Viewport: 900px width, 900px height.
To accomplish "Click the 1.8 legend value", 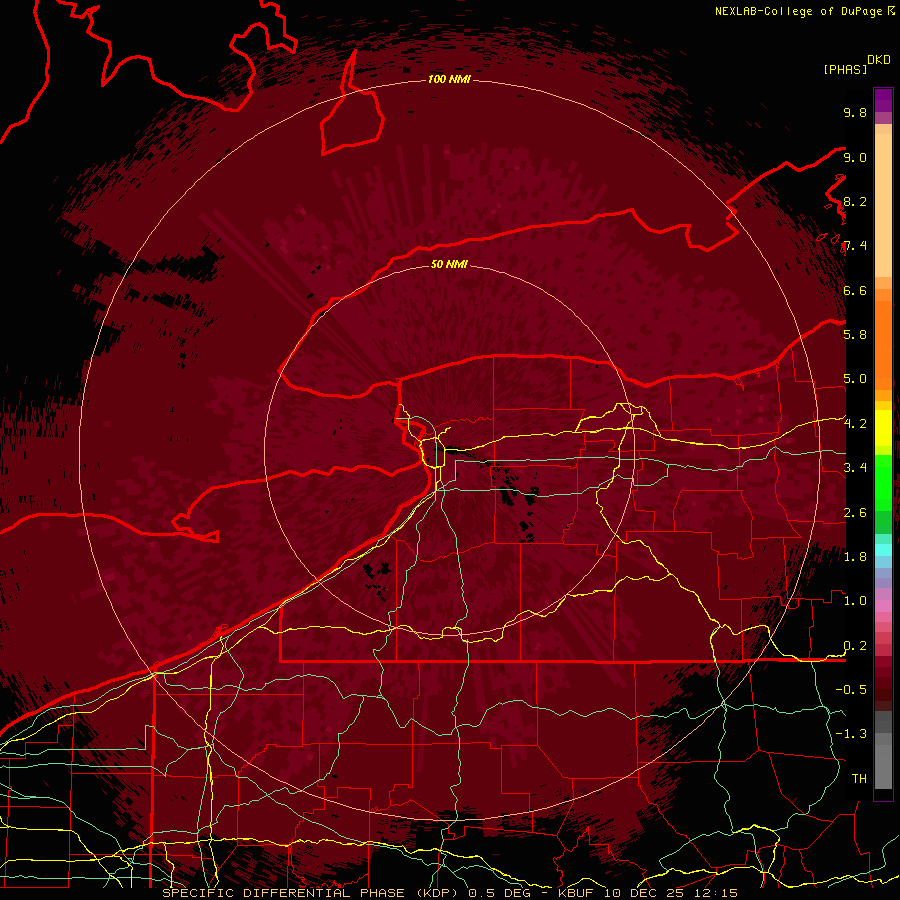I will [855, 556].
